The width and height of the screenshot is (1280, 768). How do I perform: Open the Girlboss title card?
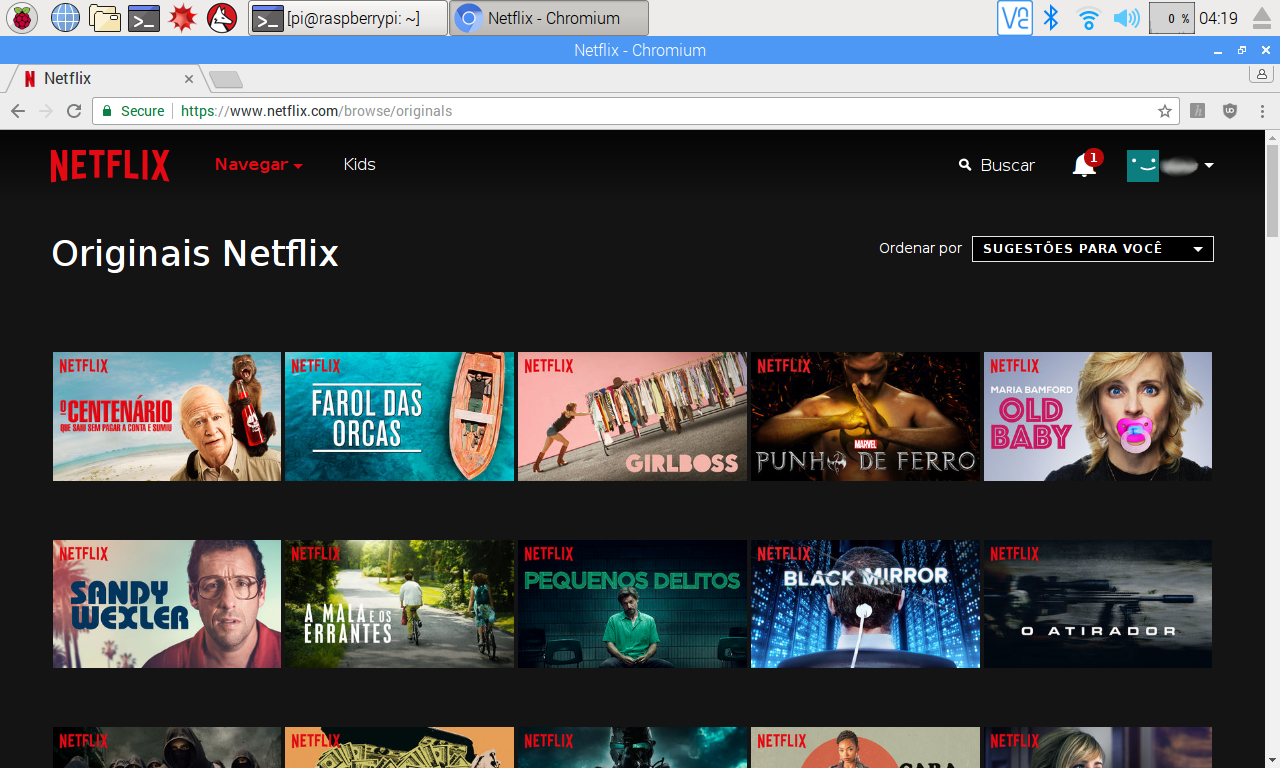[x=633, y=416]
